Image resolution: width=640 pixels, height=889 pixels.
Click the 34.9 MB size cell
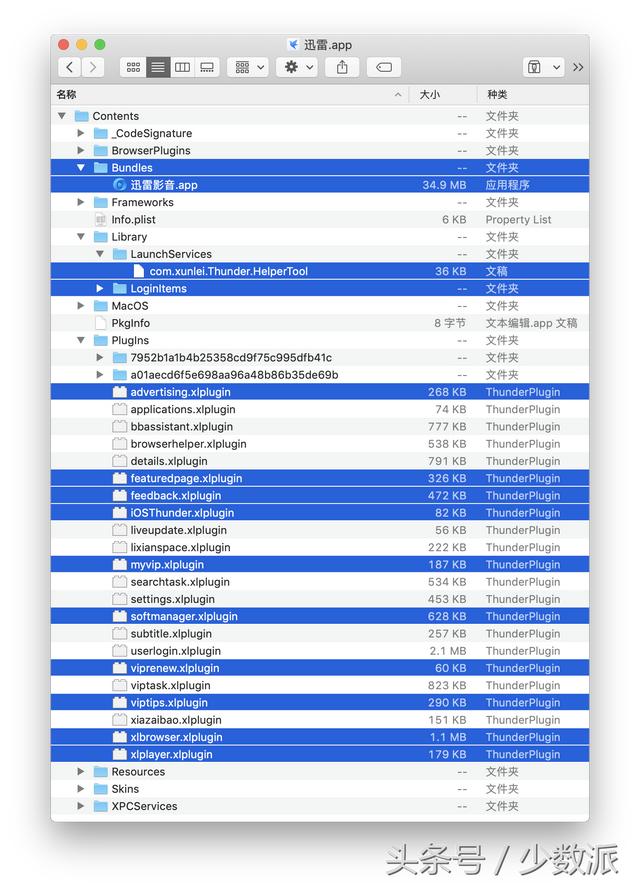[x=444, y=185]
